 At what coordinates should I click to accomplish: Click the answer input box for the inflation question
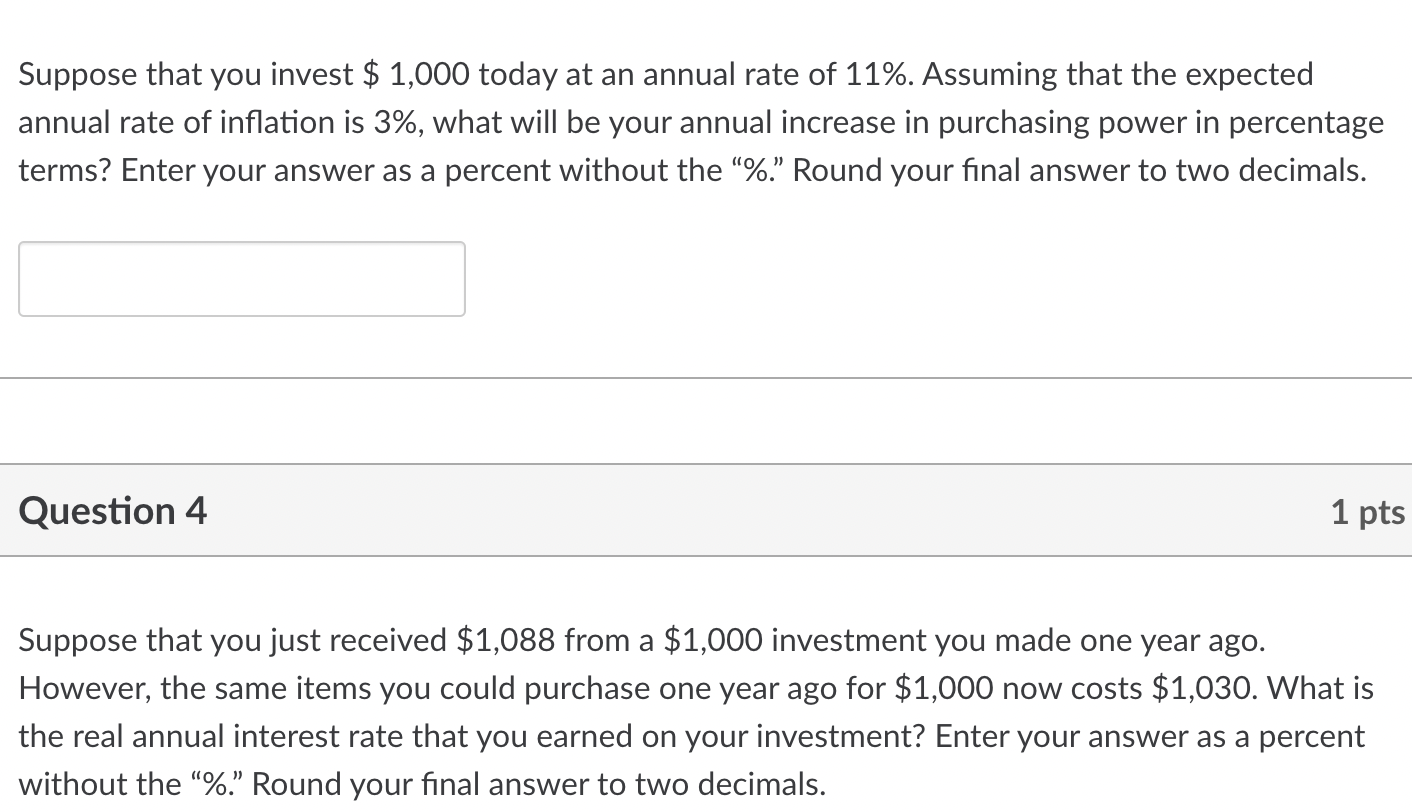click(240, 278)
